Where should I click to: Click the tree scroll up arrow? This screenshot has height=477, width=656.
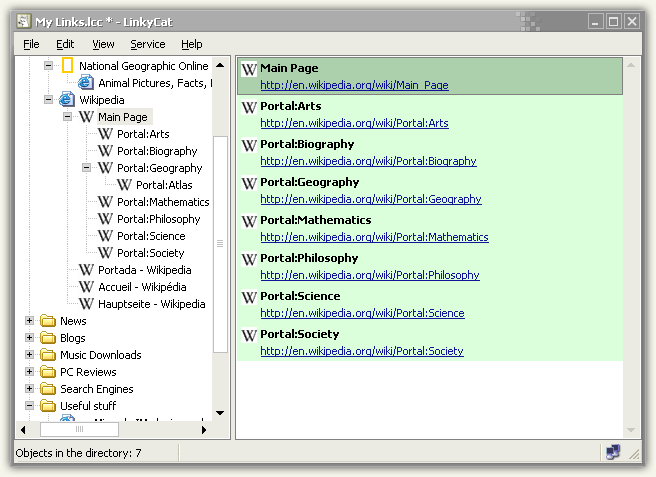220,65
